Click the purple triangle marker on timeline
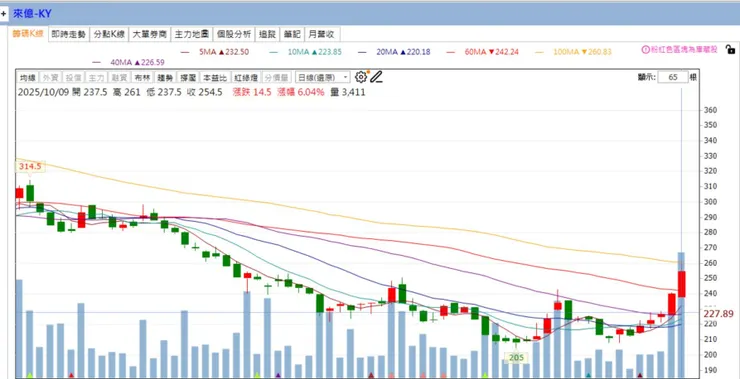Image resolution: width=740 pixels, height=379 pixels. 278,375
